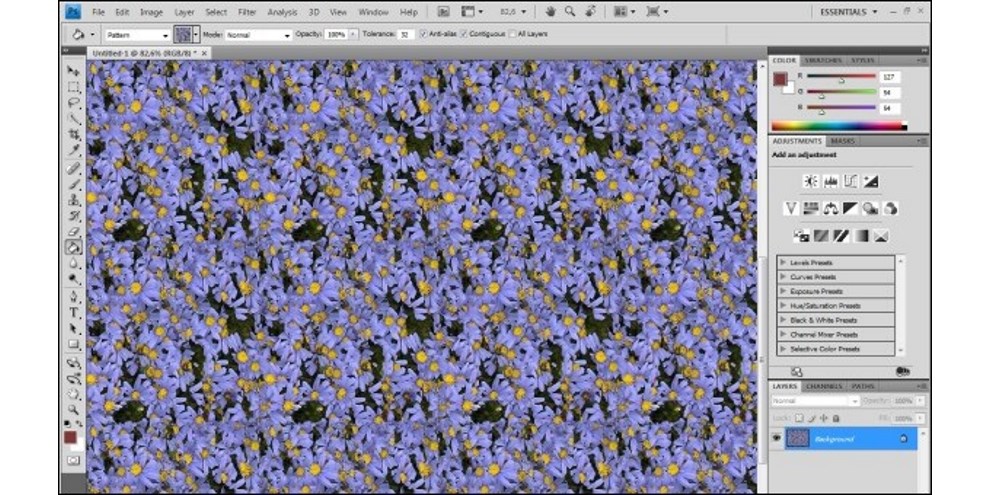Click the R value field showing 127
Screen dimensions: 990x495
890,77
